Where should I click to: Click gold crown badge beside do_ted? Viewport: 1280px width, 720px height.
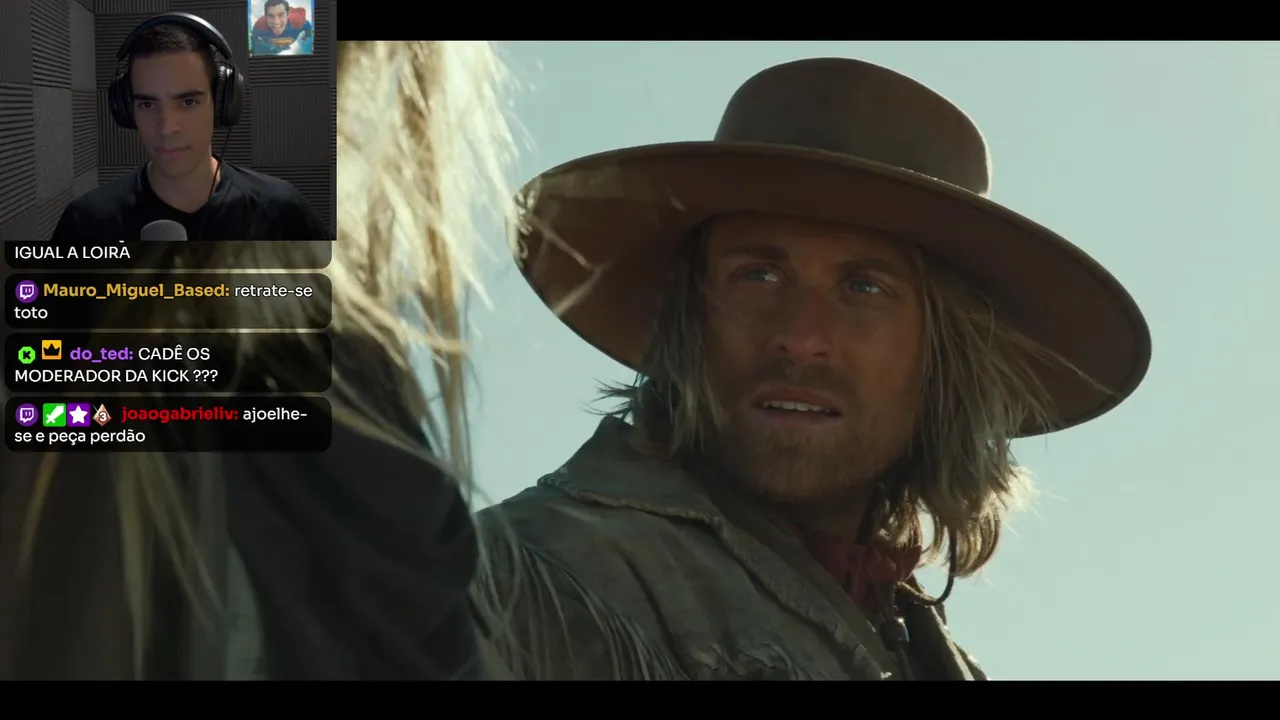point(52,350)
